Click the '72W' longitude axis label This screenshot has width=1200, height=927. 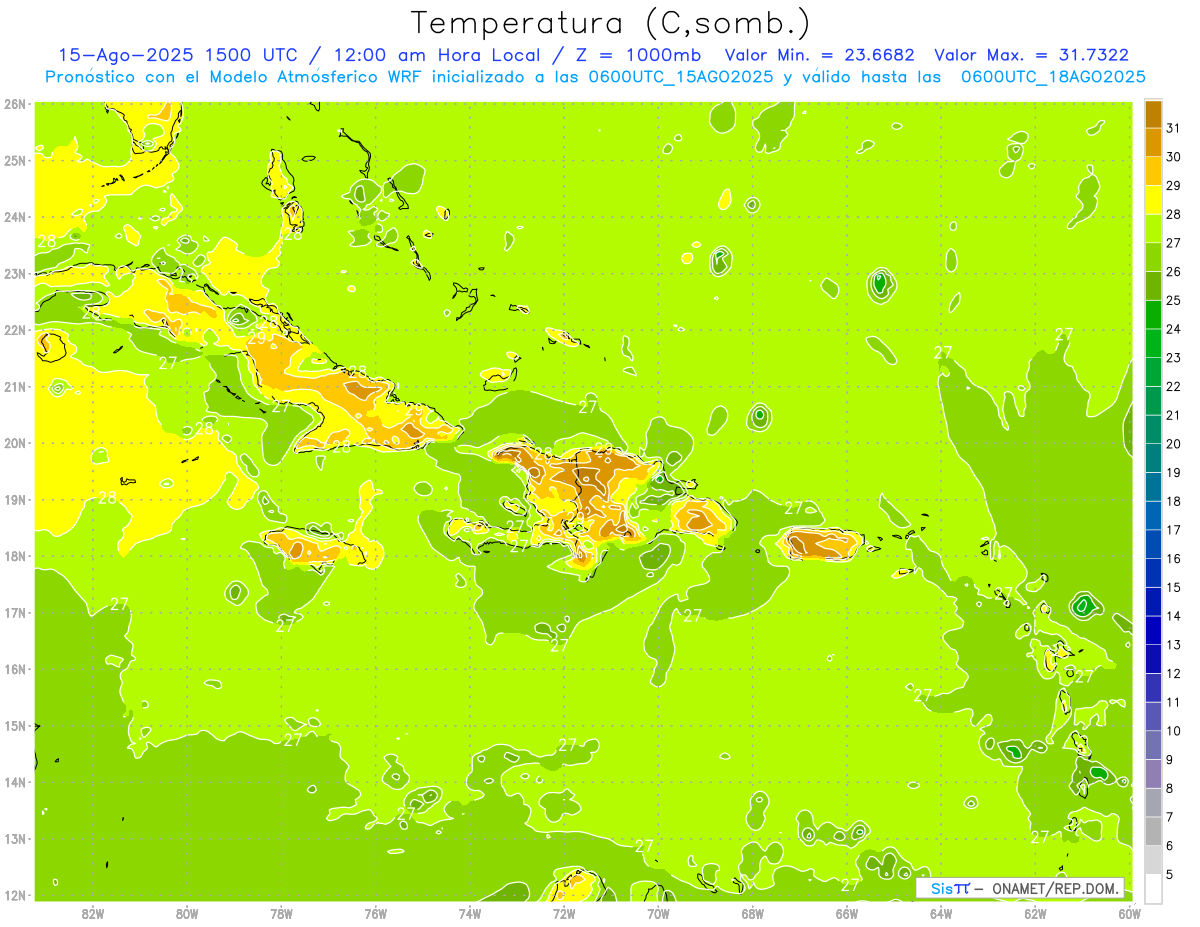coord(564,912)
